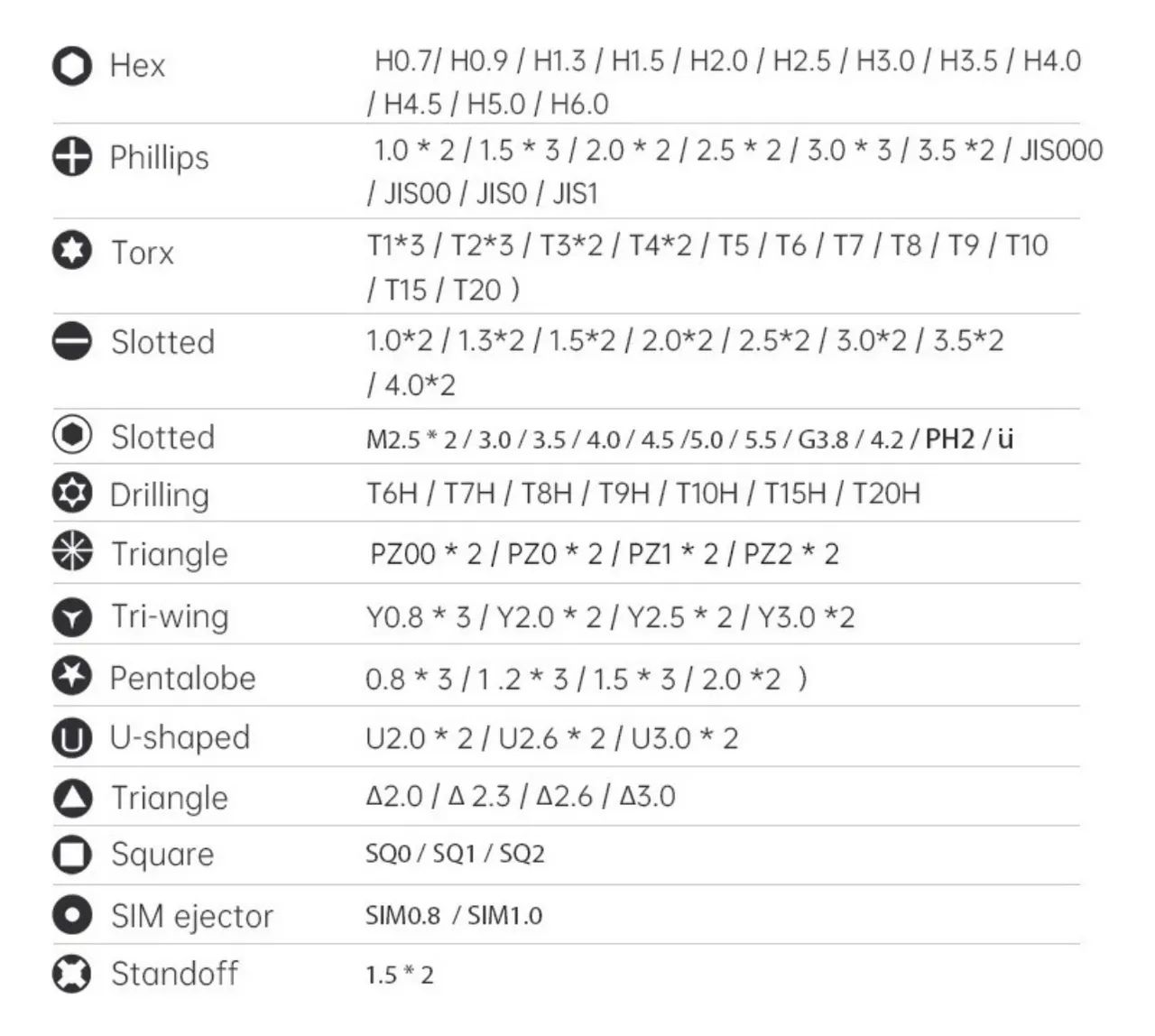Image resolution: width=1155 pixels, height=1036 pixels.
Task: Click the "SIM ejector" text label
Action: point(191,916)
